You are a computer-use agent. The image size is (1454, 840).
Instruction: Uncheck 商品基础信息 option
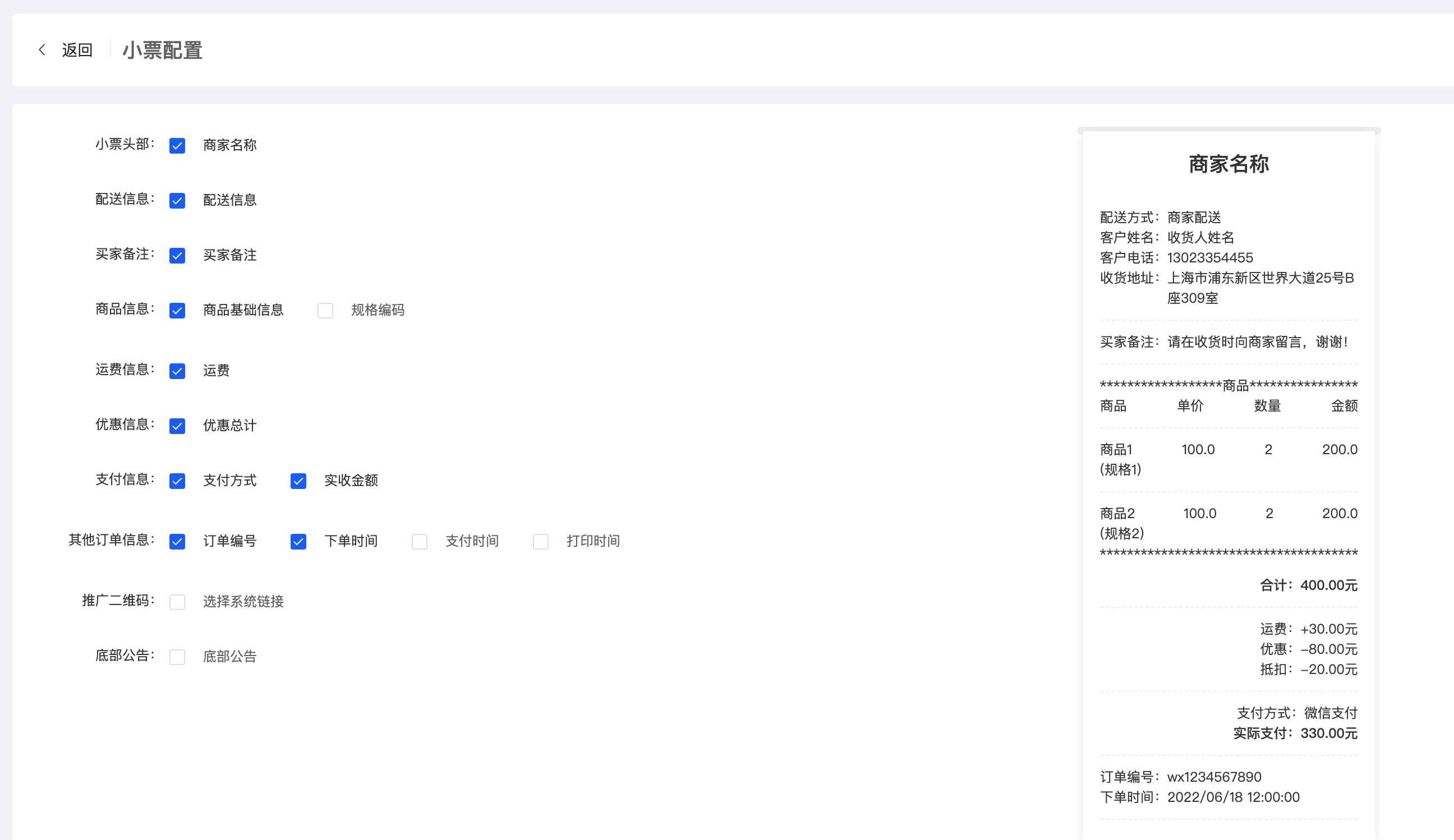pos(177,311)
